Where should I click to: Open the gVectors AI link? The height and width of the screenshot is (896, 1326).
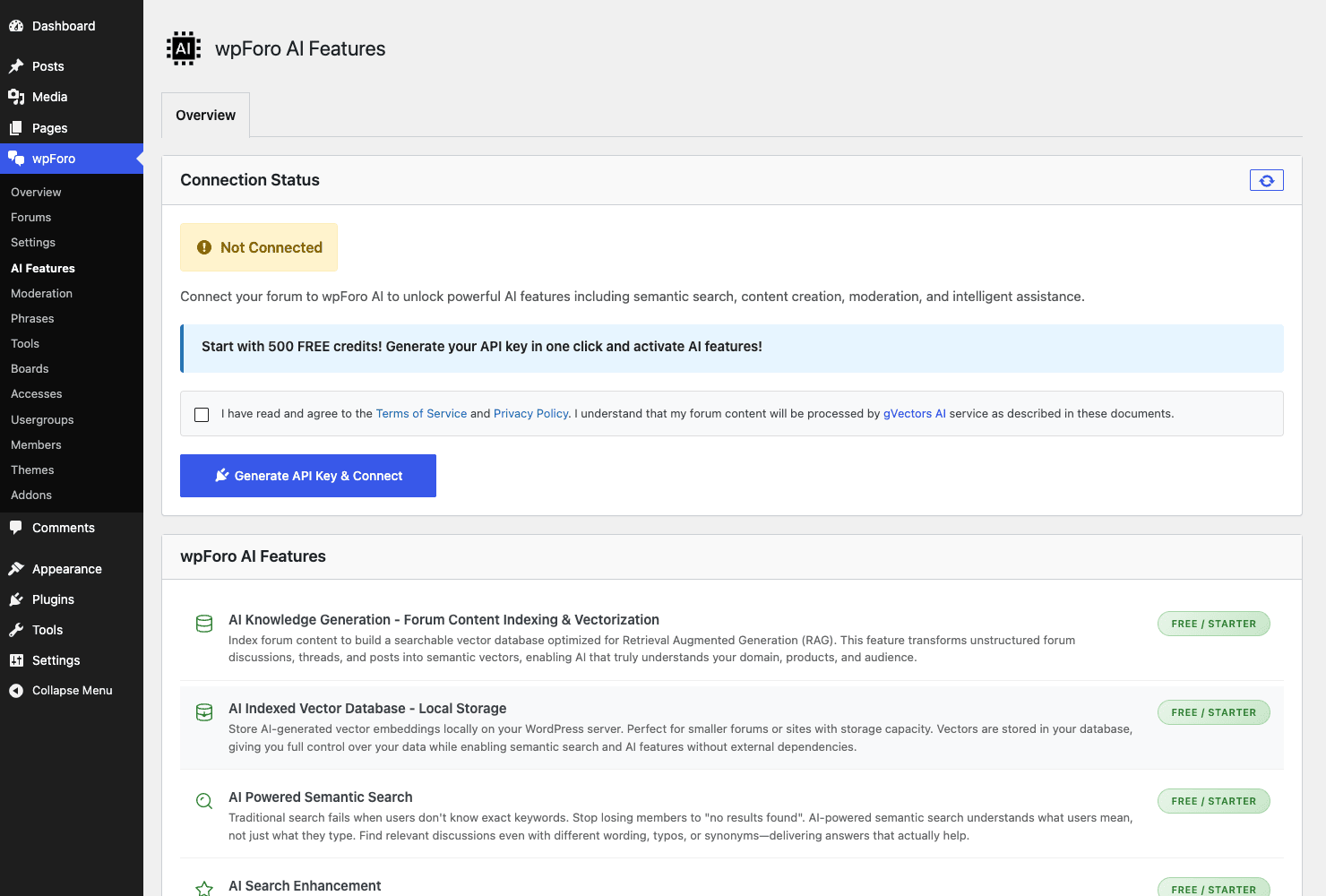pyautogui.click(x=915, y=413)
